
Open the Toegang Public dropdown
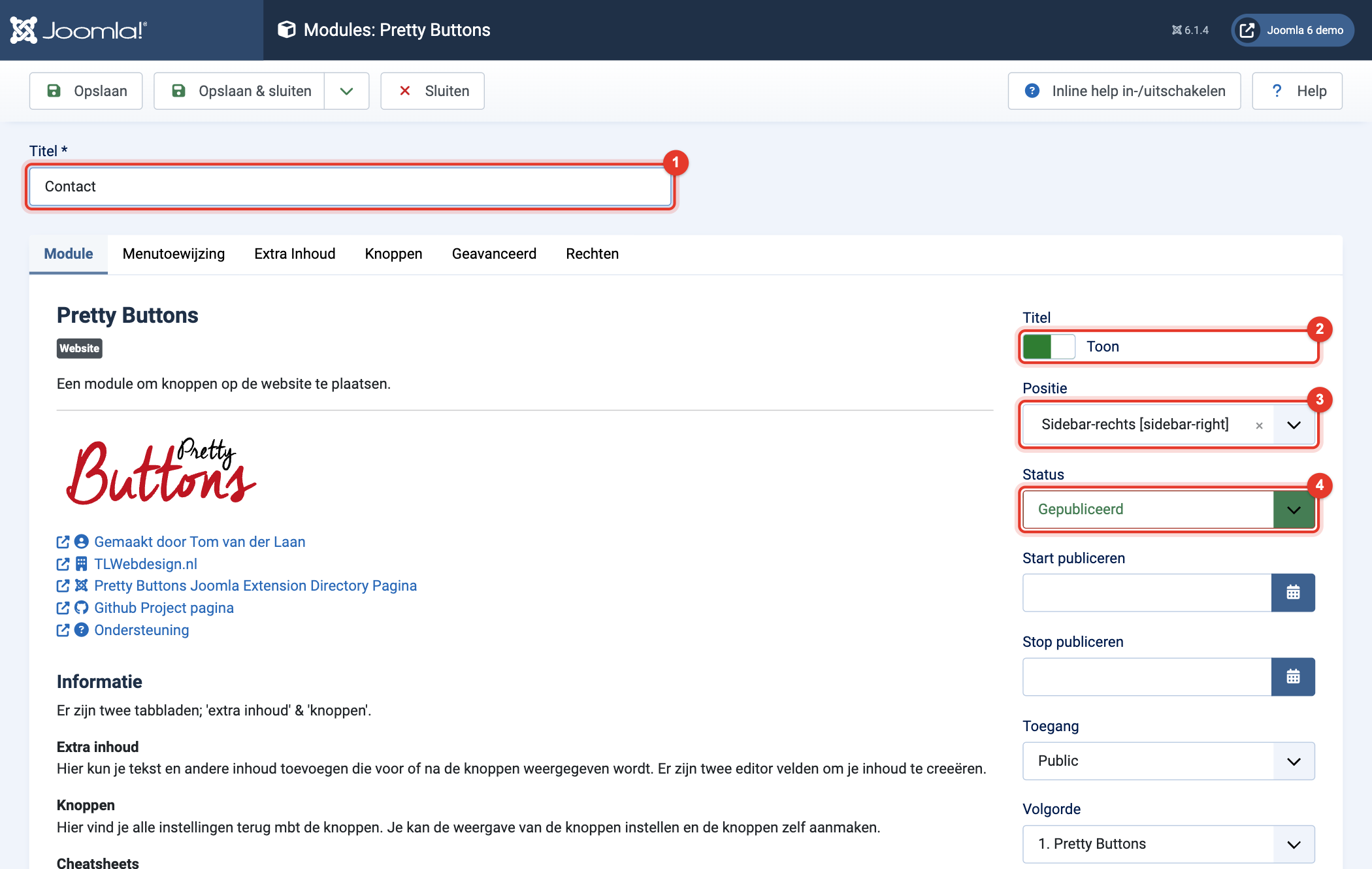tap(1169, 761)
